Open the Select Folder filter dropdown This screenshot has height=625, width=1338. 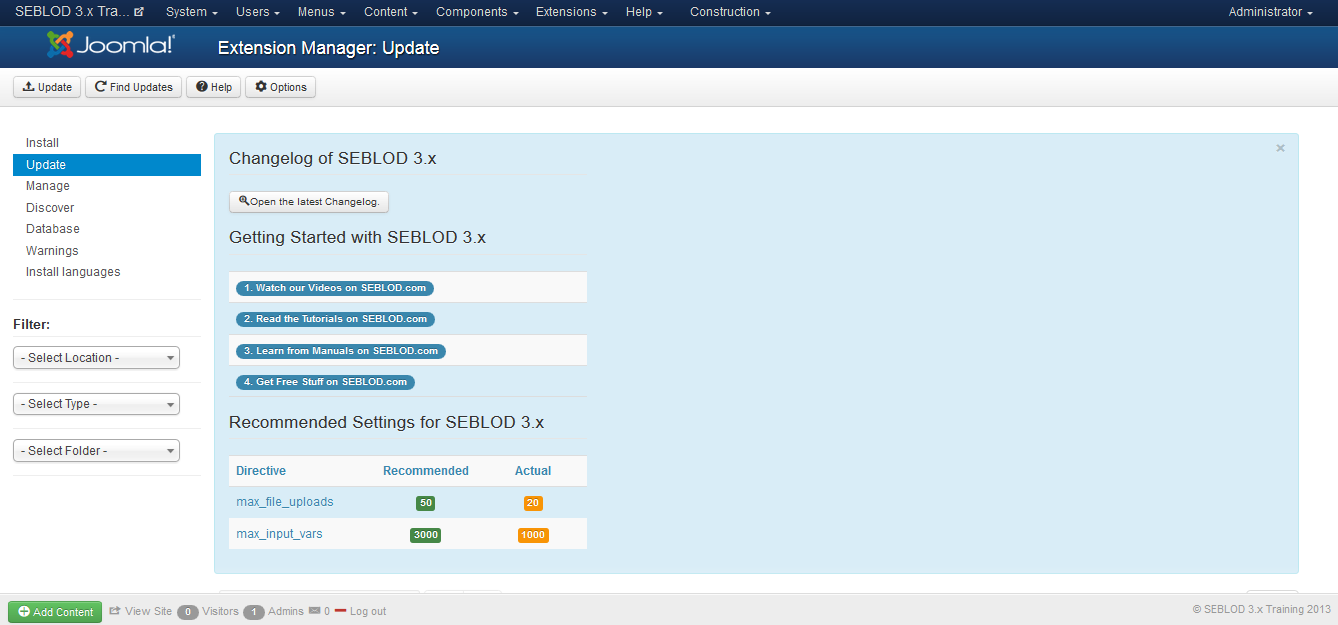(96, 451)
